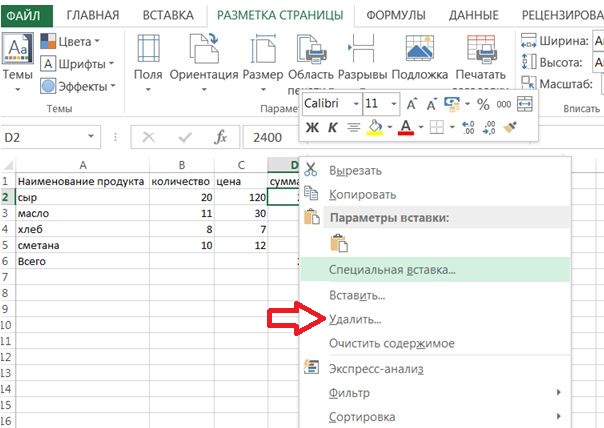Click the Область печати print area icon
The width and height of the screenshot is (604, 428).
click(x=311, y=49)
